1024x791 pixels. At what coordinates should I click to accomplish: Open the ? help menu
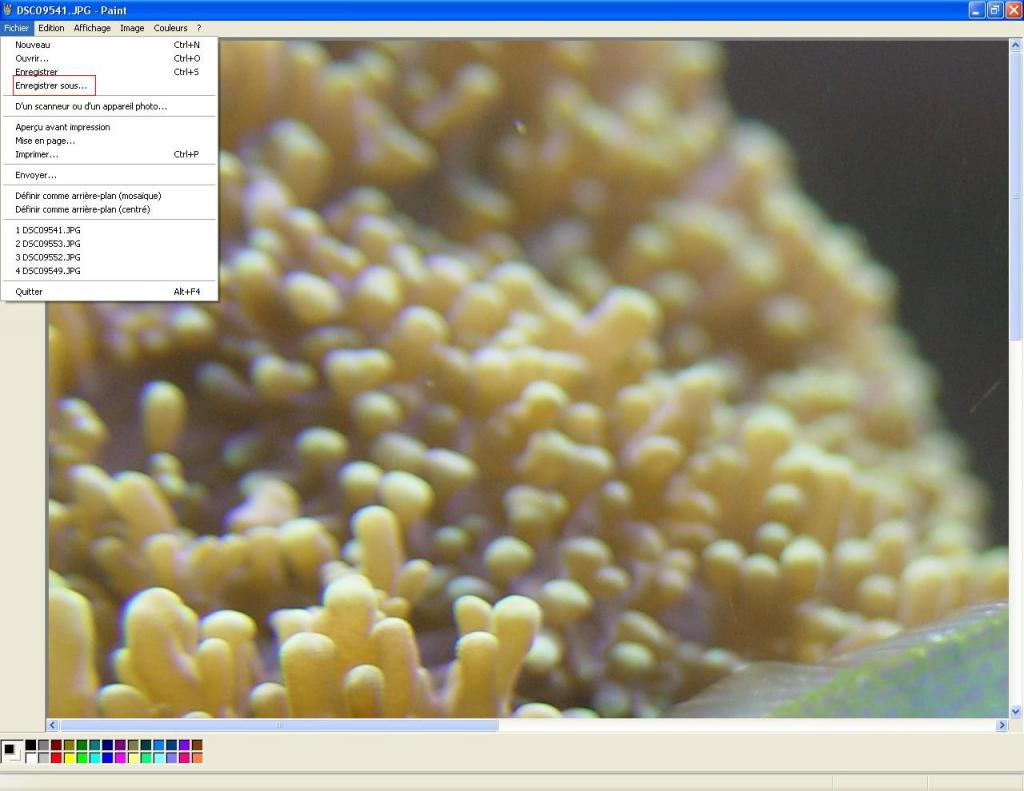(199, 28)
